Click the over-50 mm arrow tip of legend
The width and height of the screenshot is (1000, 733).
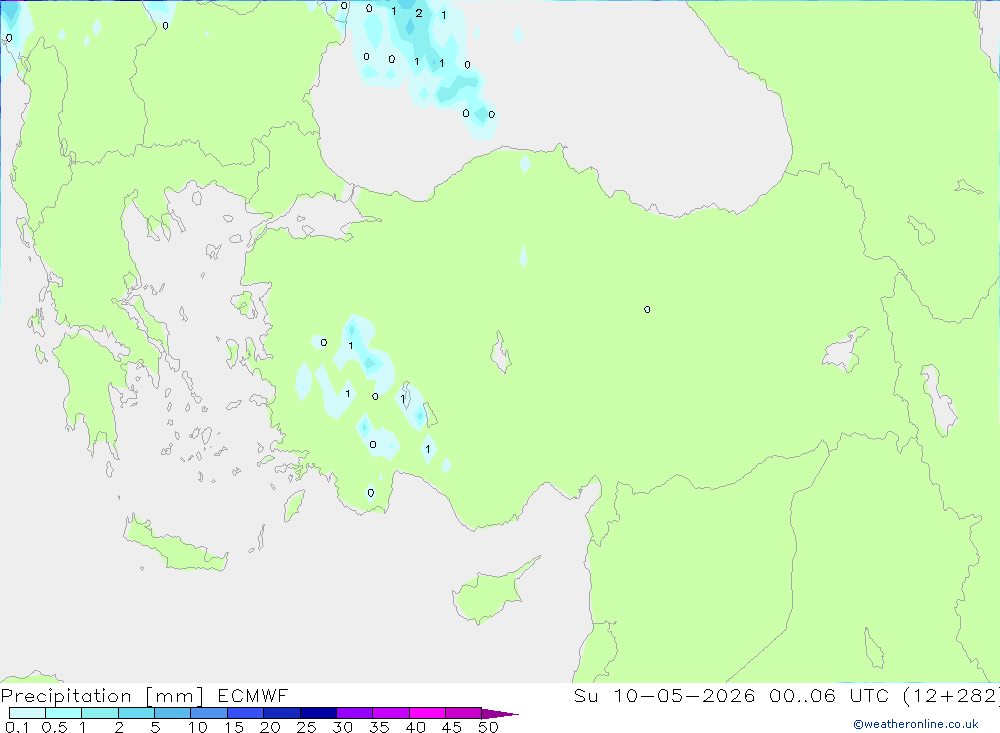tap(499, 713)
